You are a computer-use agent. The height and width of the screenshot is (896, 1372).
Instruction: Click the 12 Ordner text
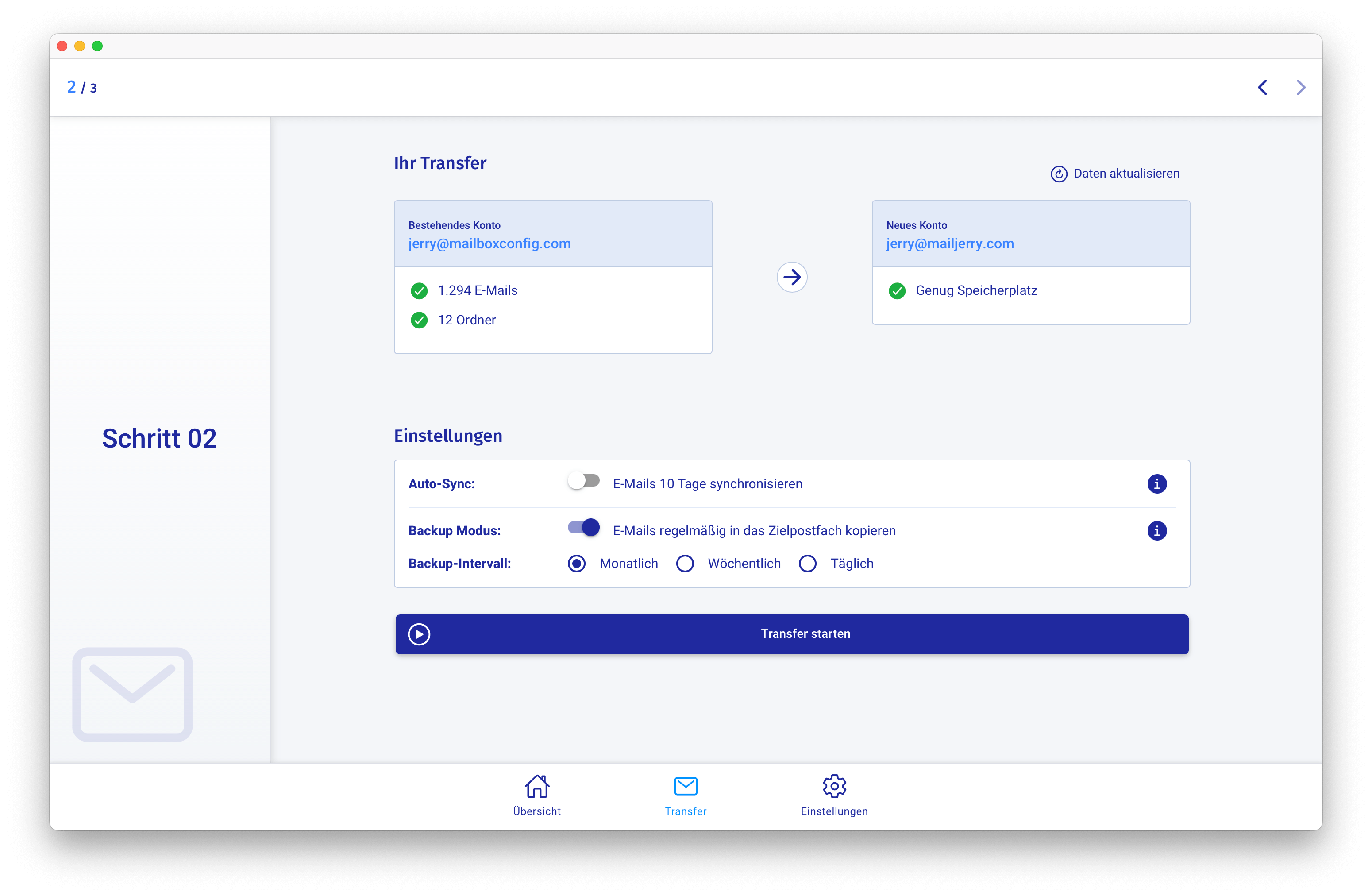pos(466,320)
